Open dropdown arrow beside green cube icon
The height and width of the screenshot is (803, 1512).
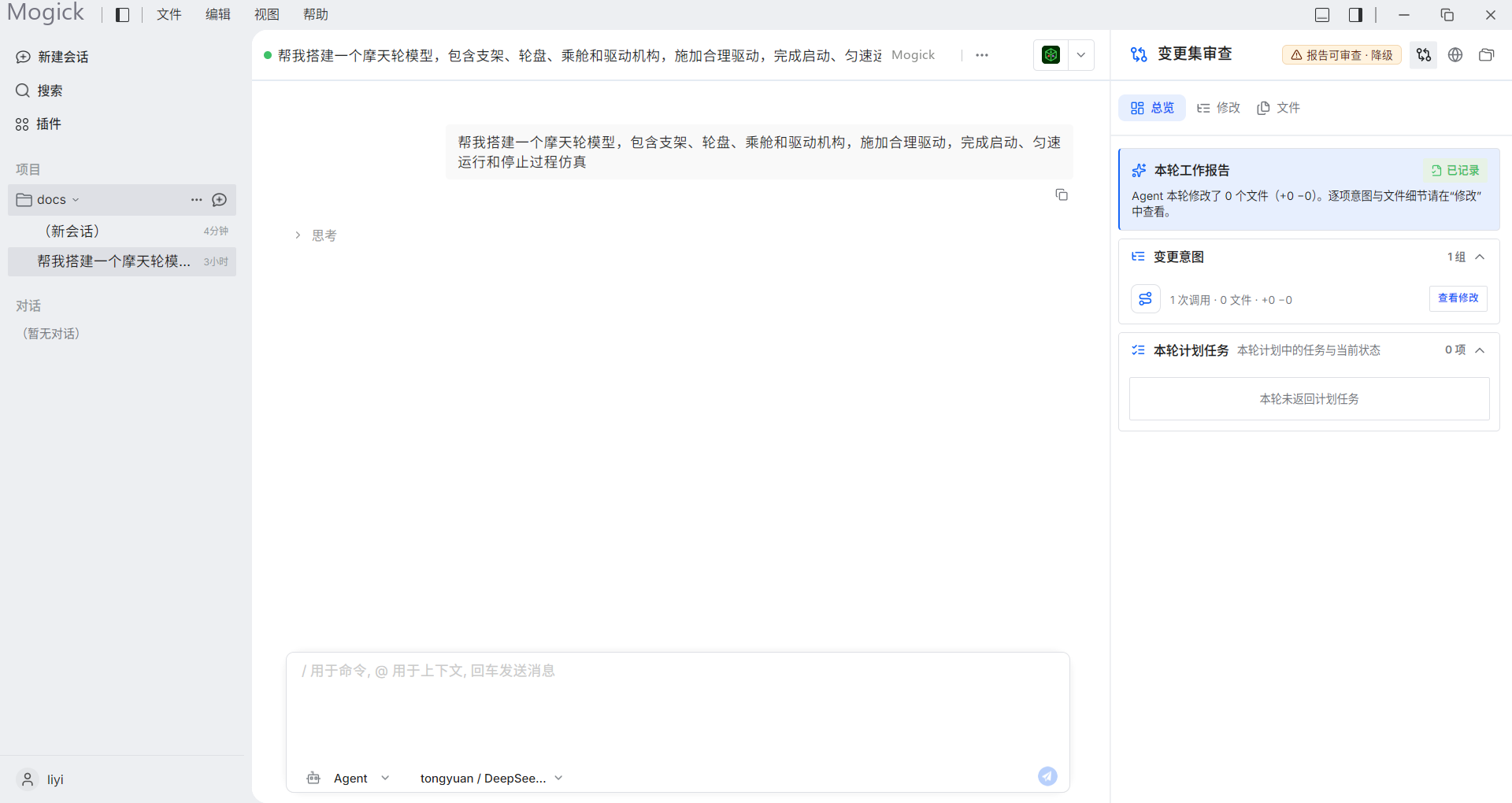pyautogui.click(x=1081, y=55)
